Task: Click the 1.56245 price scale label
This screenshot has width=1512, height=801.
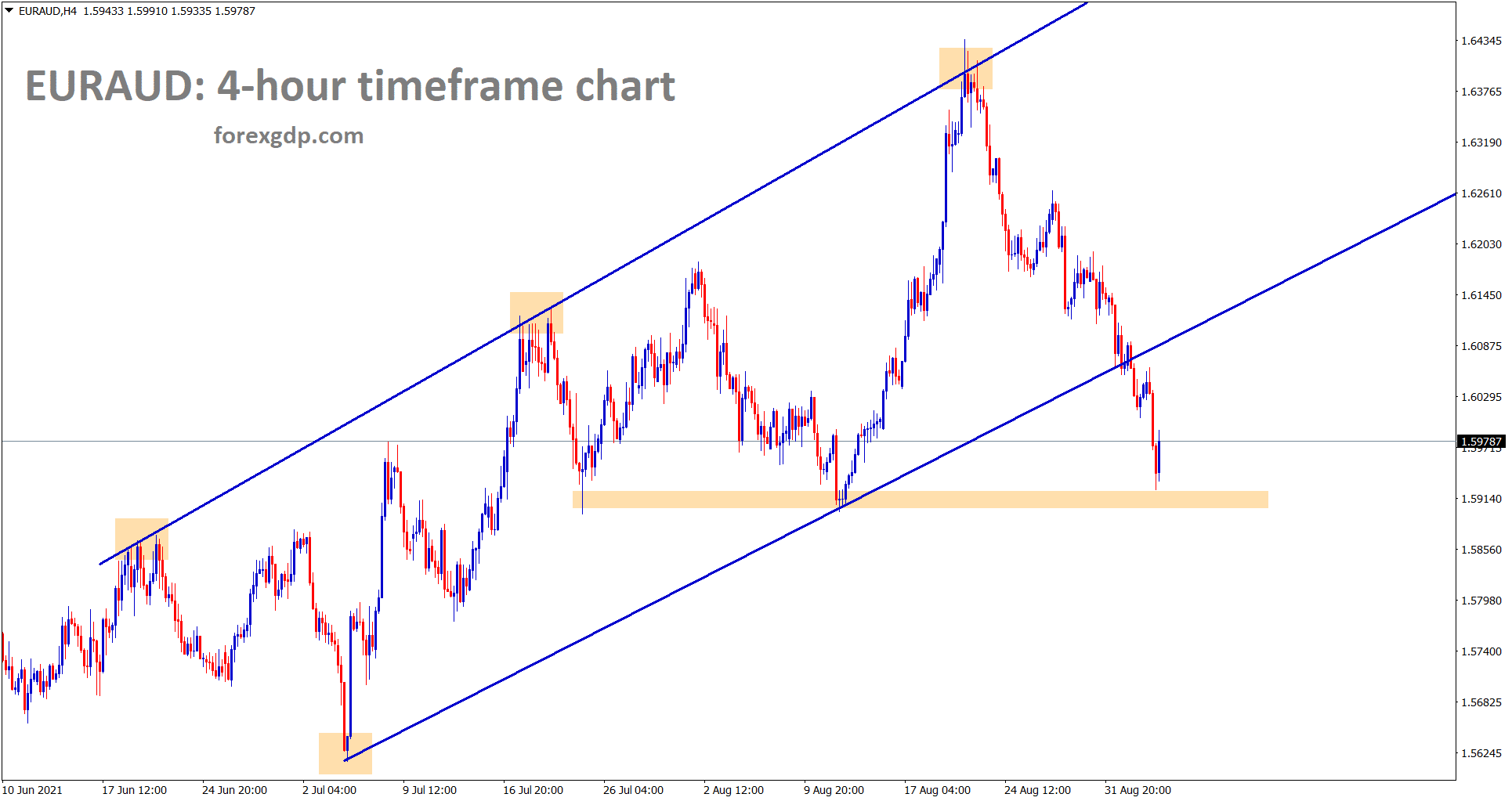Action: [1481, 753]
